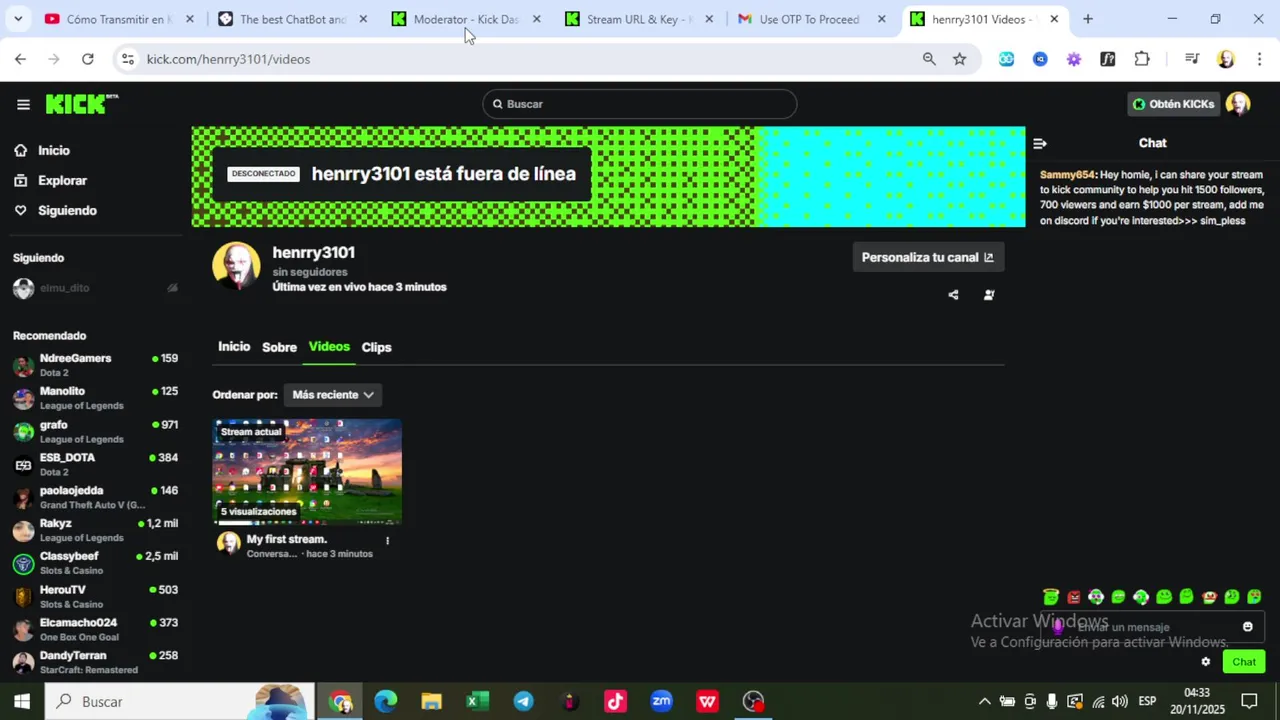Click the share icon under Personaliza tu canal
Image resolution: width=1280 pixels, height=720 pixels.
point(953,295)
